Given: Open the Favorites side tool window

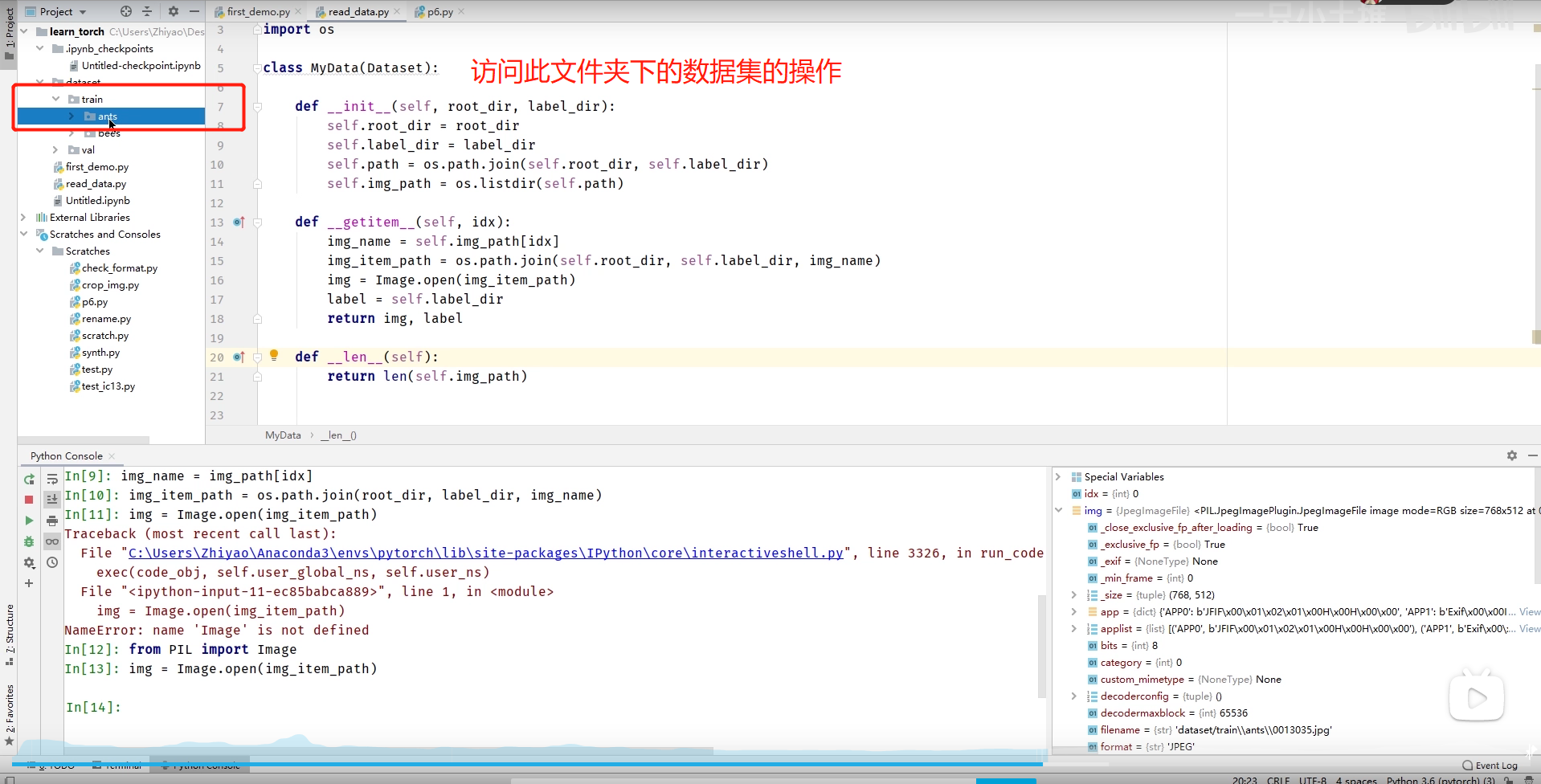Looking at the screenshot, I should (9, 715).
